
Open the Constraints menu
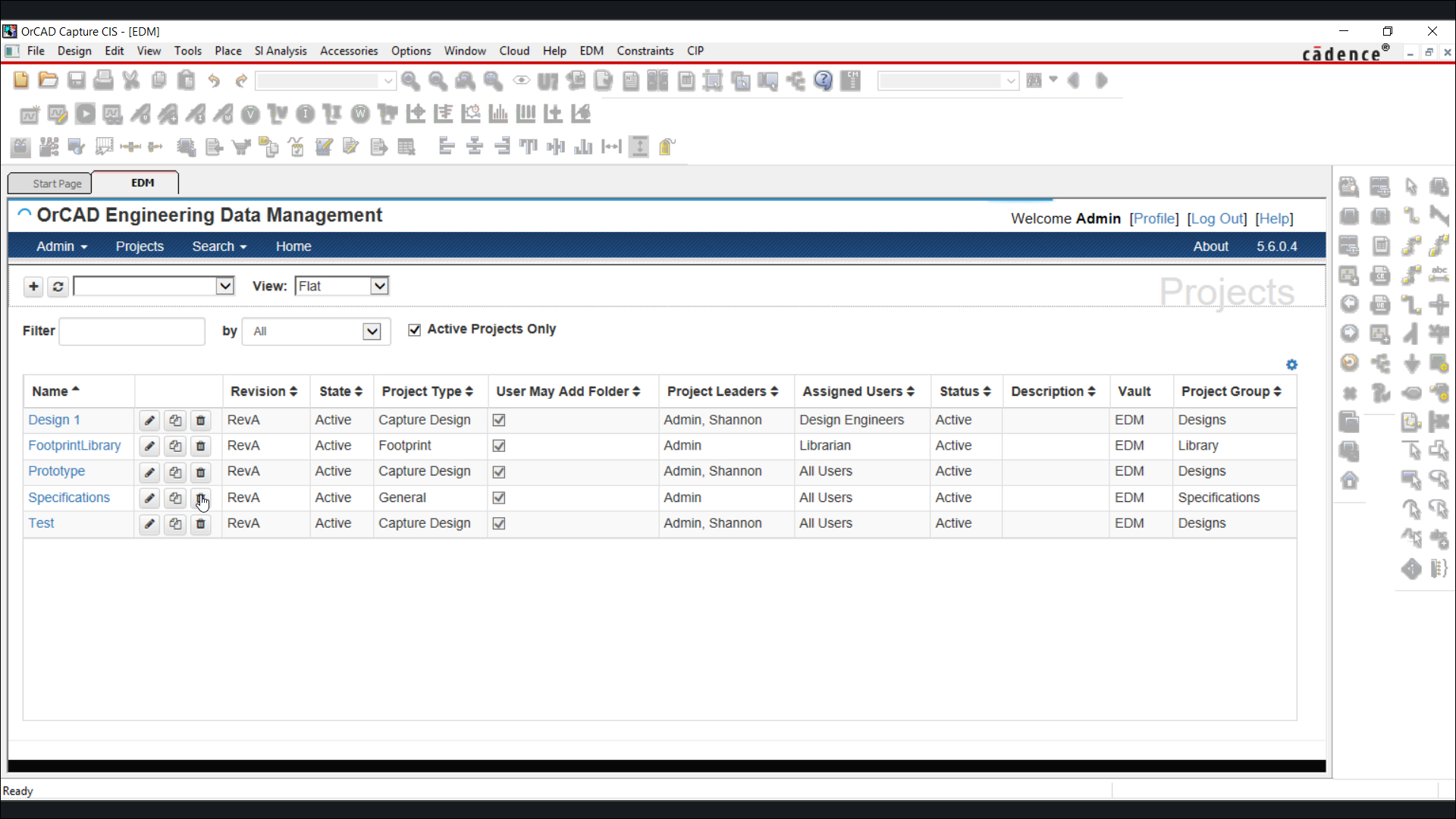click(645, 51)
